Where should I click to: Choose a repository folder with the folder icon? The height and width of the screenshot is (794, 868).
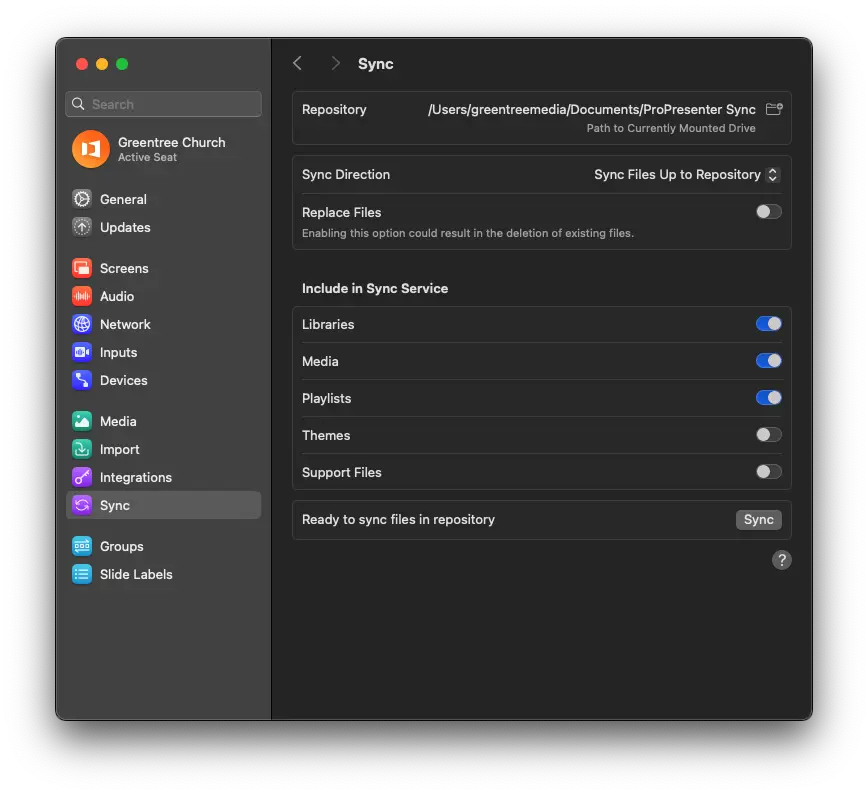[x=774, y=110]
